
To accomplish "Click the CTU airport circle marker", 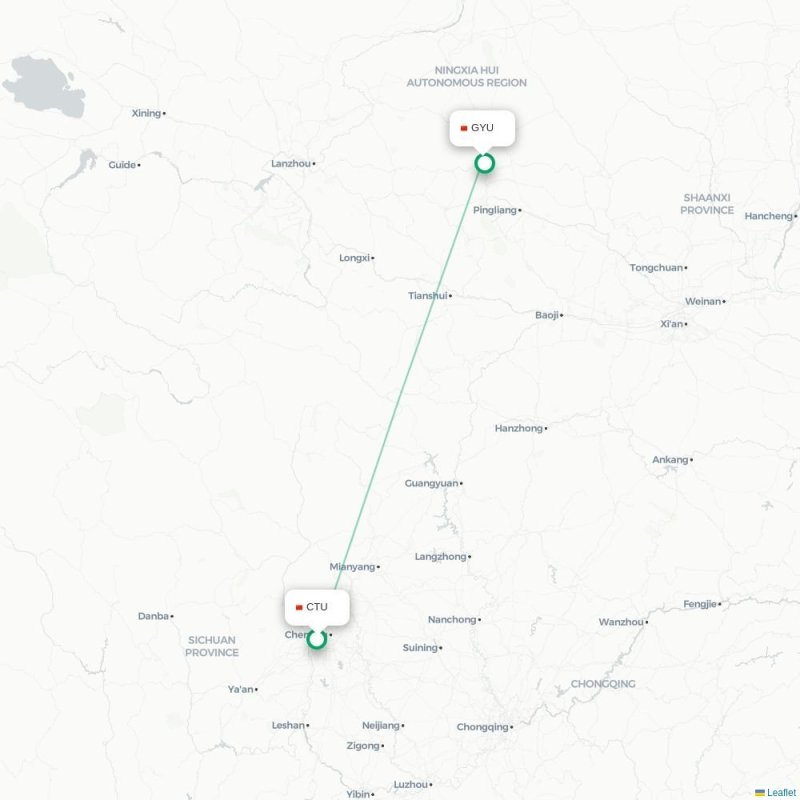I will pos(316,639).
